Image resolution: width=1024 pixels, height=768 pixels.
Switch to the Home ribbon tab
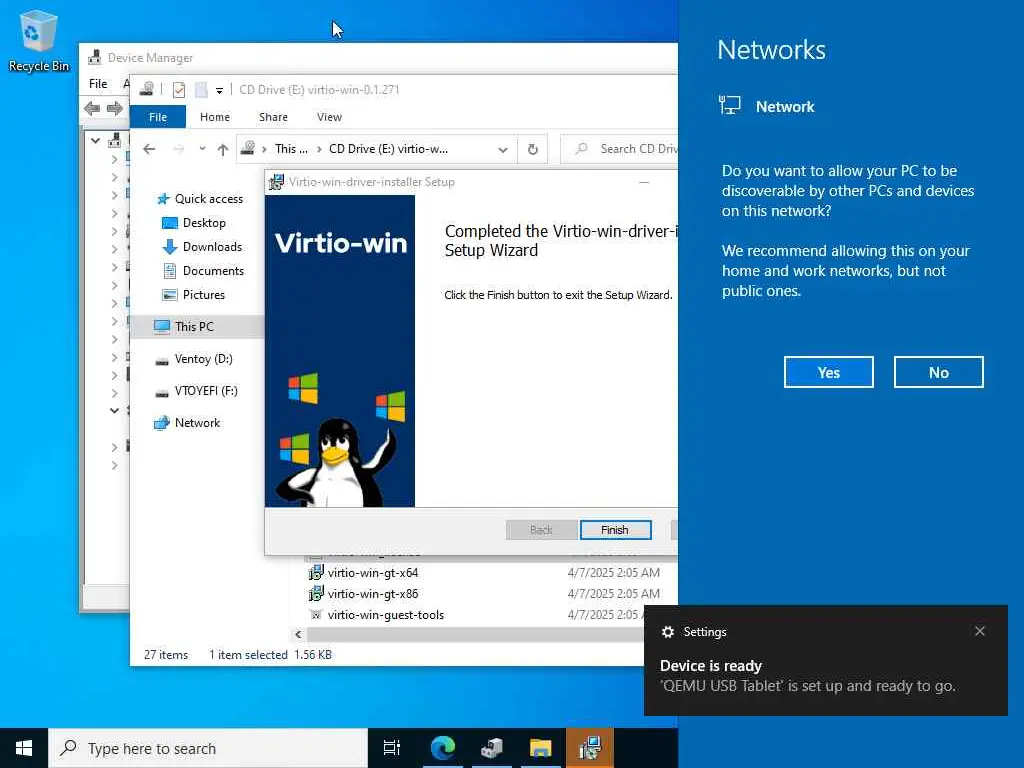pos(215,117)
